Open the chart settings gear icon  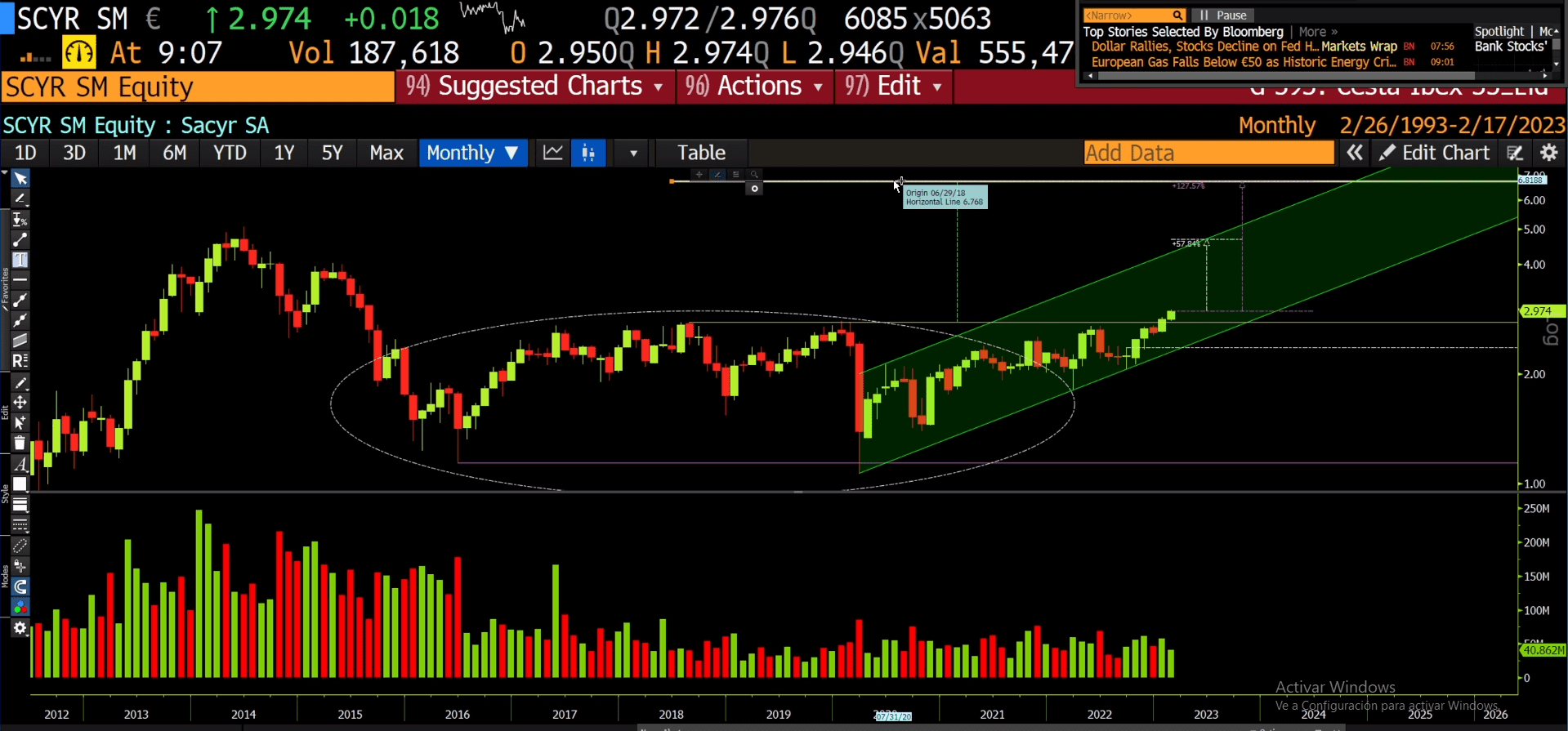pos(1548,153)
